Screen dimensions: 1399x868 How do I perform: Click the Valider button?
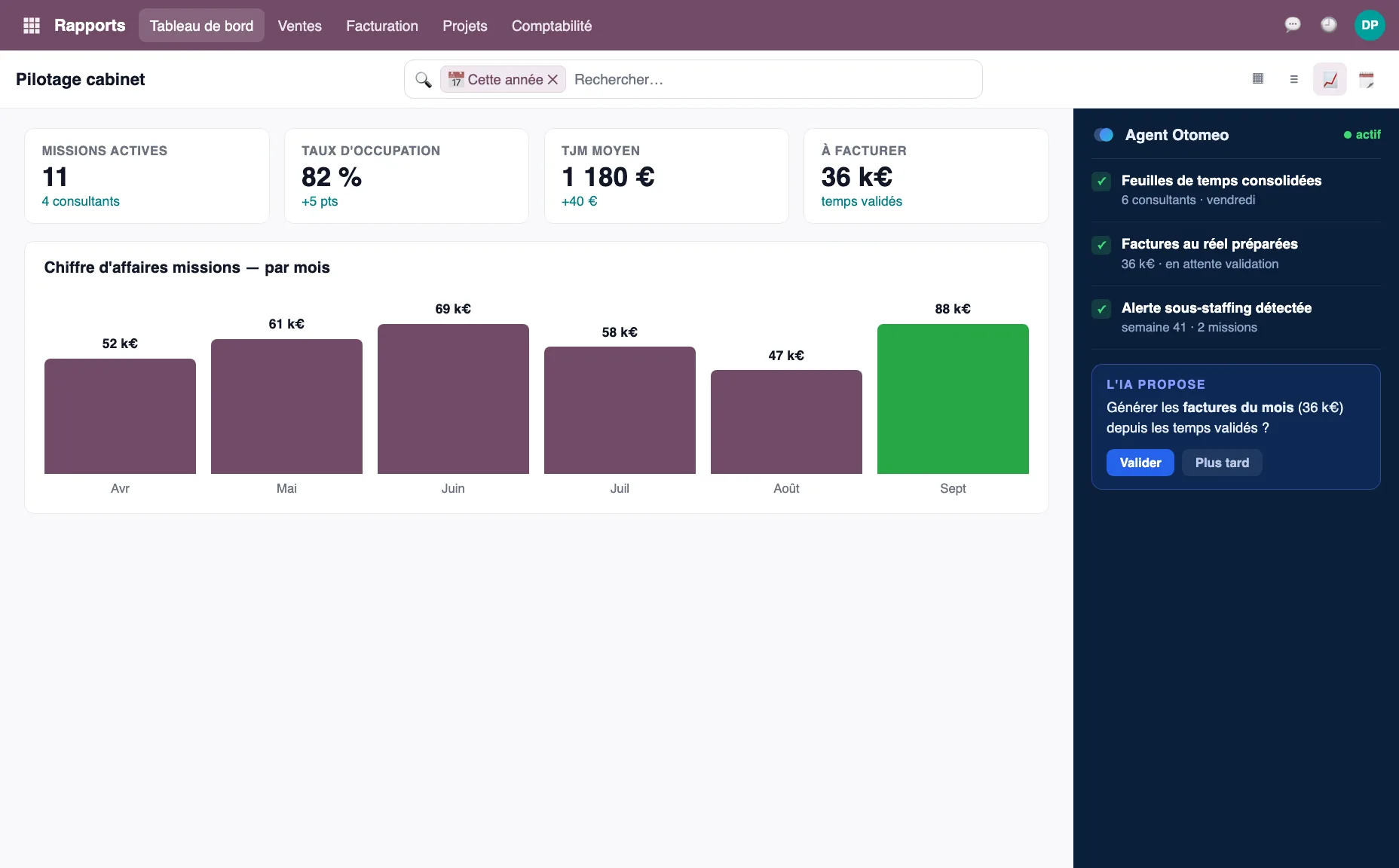1140,463
